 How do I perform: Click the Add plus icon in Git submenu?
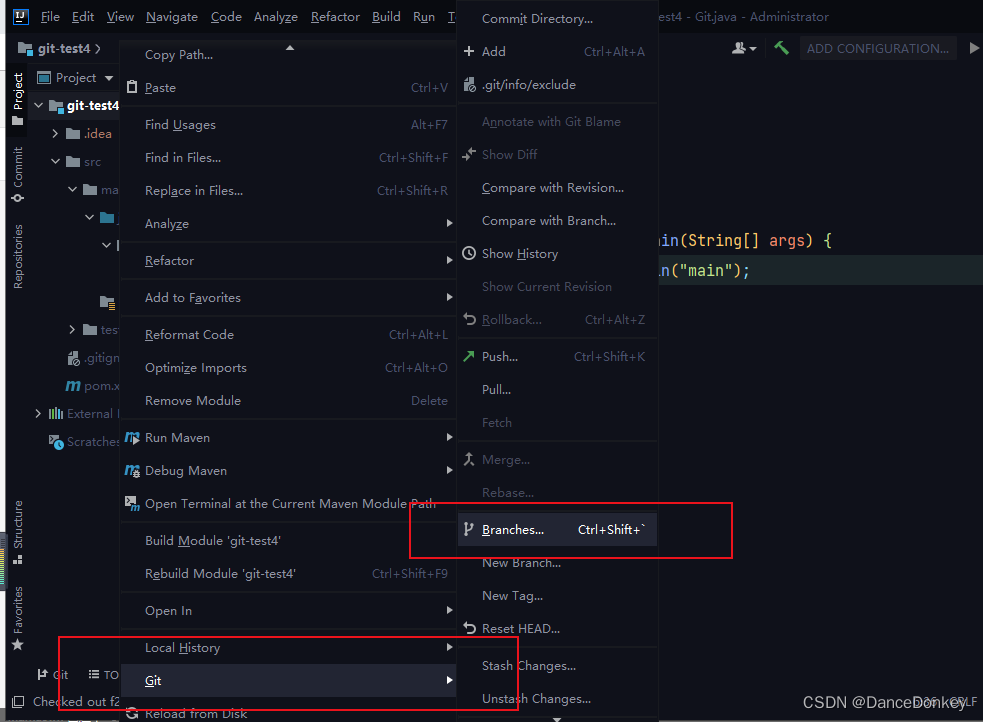click(x=468, y=51)
